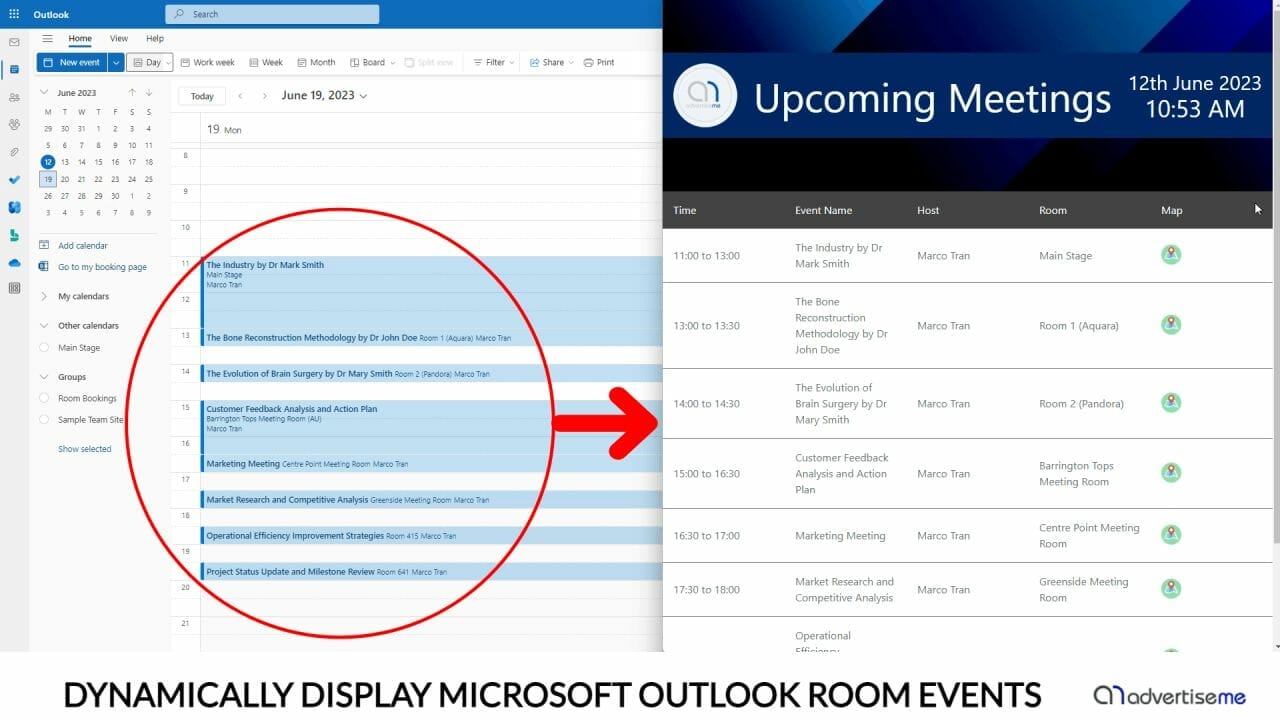Open OneDrive cloud icon in sidebar
Image resolution: width=1280 pixels, height=720 pixels.
pyautogui.click(x=14, y=262)
